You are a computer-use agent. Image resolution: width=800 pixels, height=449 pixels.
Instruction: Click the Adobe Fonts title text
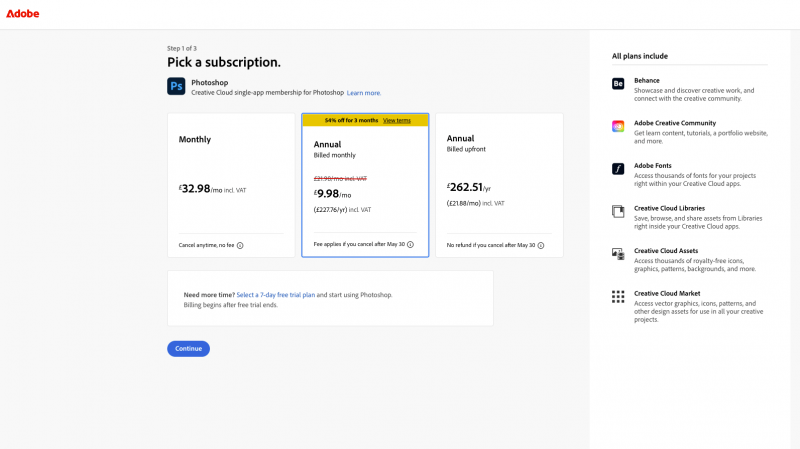click(653, 166)
